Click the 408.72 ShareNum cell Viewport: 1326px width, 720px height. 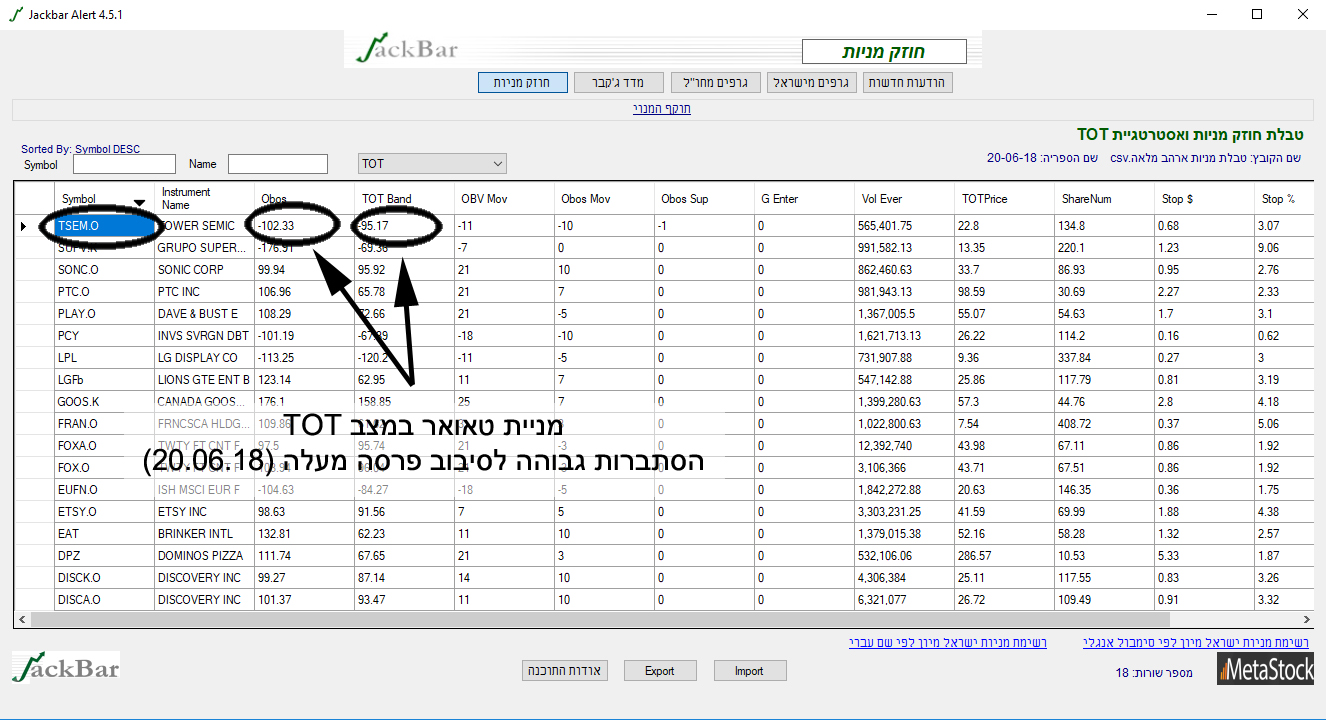coord(1104,424)
